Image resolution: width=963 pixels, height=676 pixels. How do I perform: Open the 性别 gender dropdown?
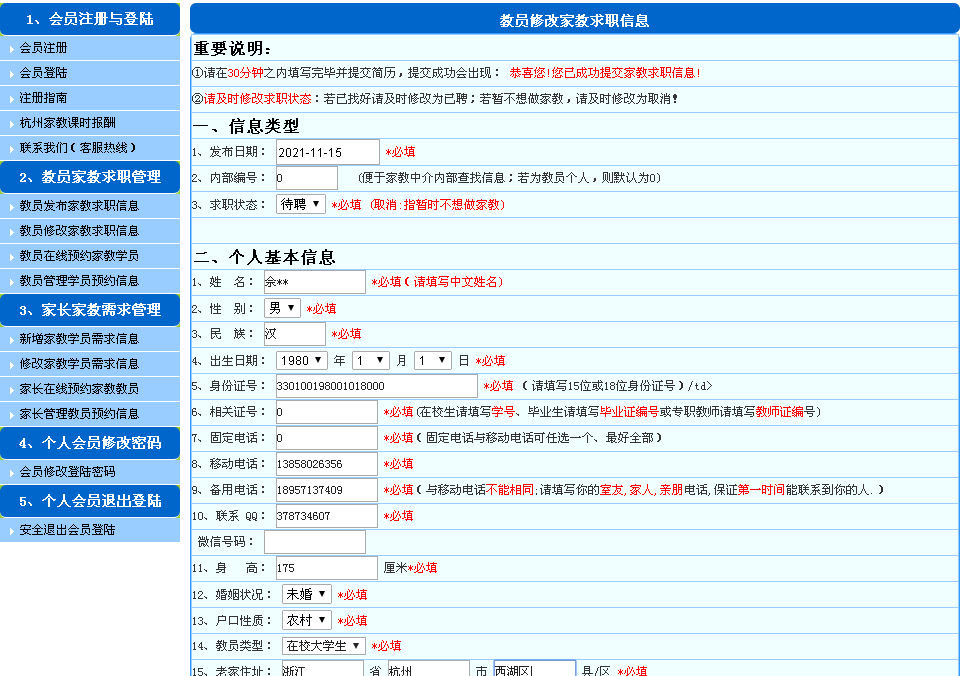click(282, 308)
